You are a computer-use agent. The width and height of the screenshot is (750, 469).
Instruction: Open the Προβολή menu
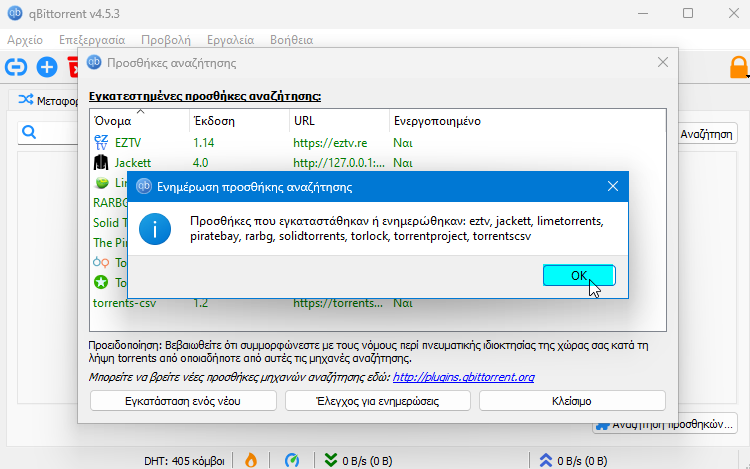(x=166, y=40)
